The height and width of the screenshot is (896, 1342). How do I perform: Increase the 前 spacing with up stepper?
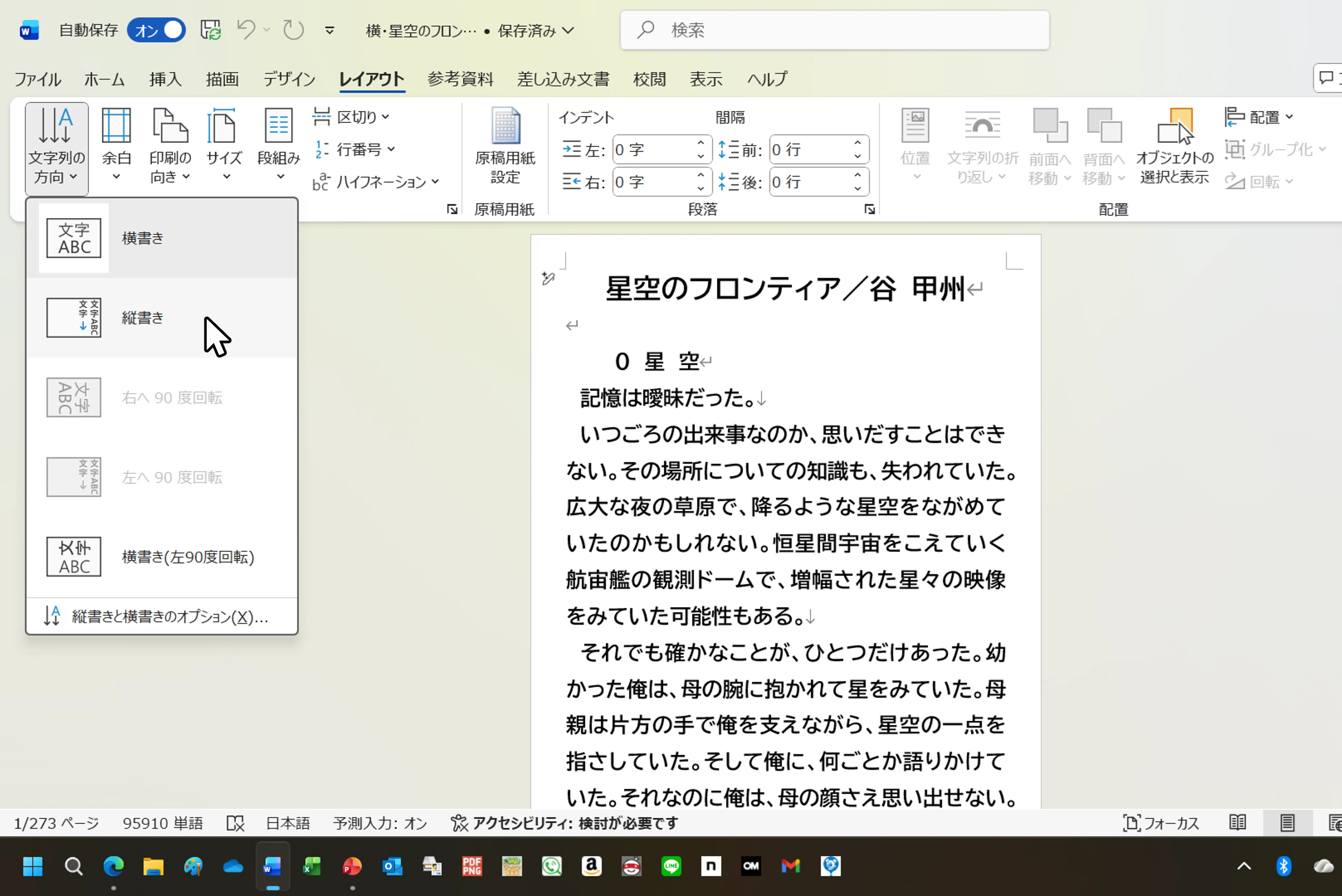(x=857, y=143)
